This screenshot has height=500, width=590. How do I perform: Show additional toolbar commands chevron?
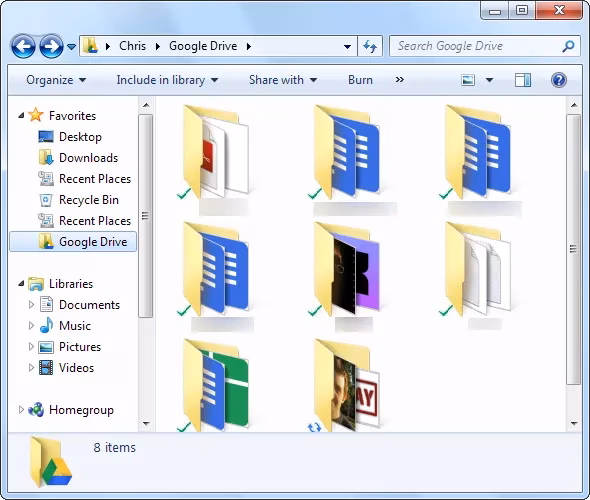[400, 80]
